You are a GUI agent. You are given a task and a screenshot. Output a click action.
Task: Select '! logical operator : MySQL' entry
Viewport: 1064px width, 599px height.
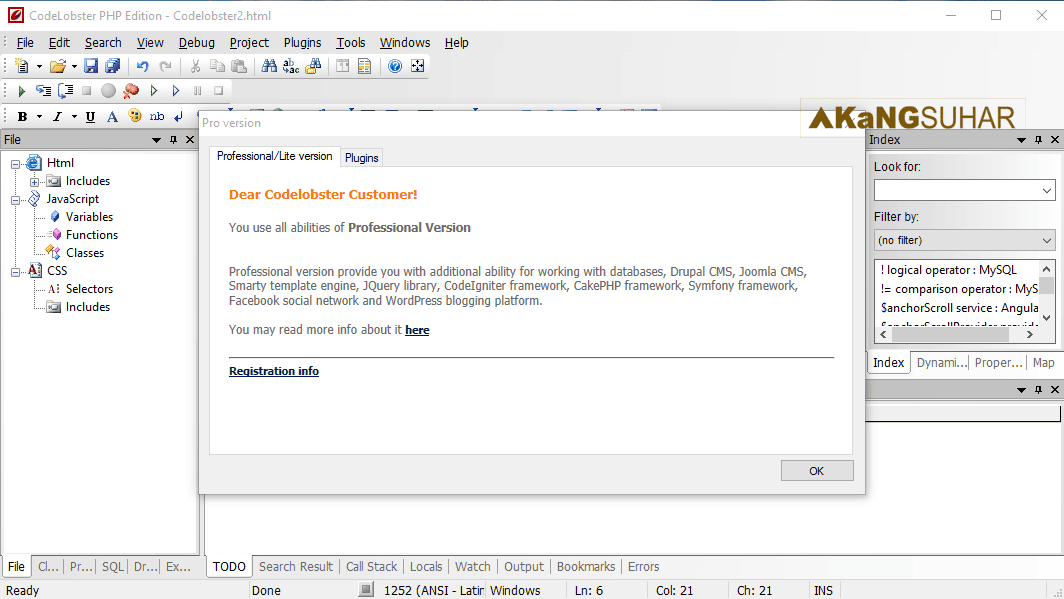tap(949, 270)
